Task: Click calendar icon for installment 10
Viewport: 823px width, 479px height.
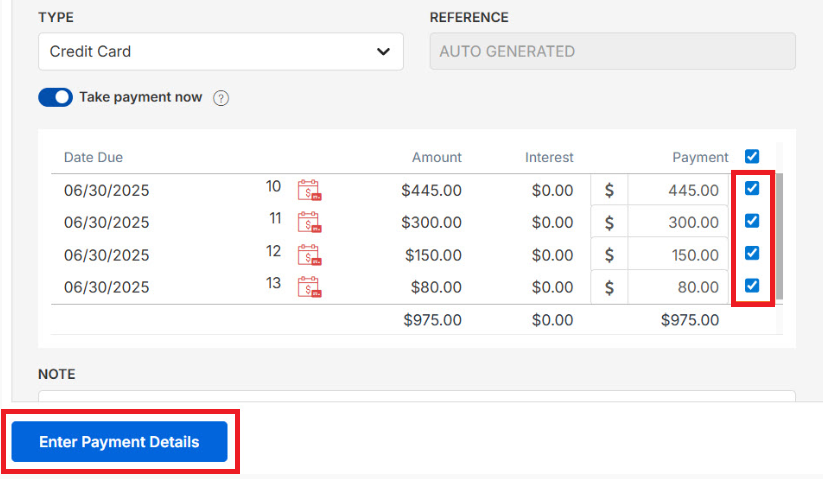Action: [x=309, y=190]
